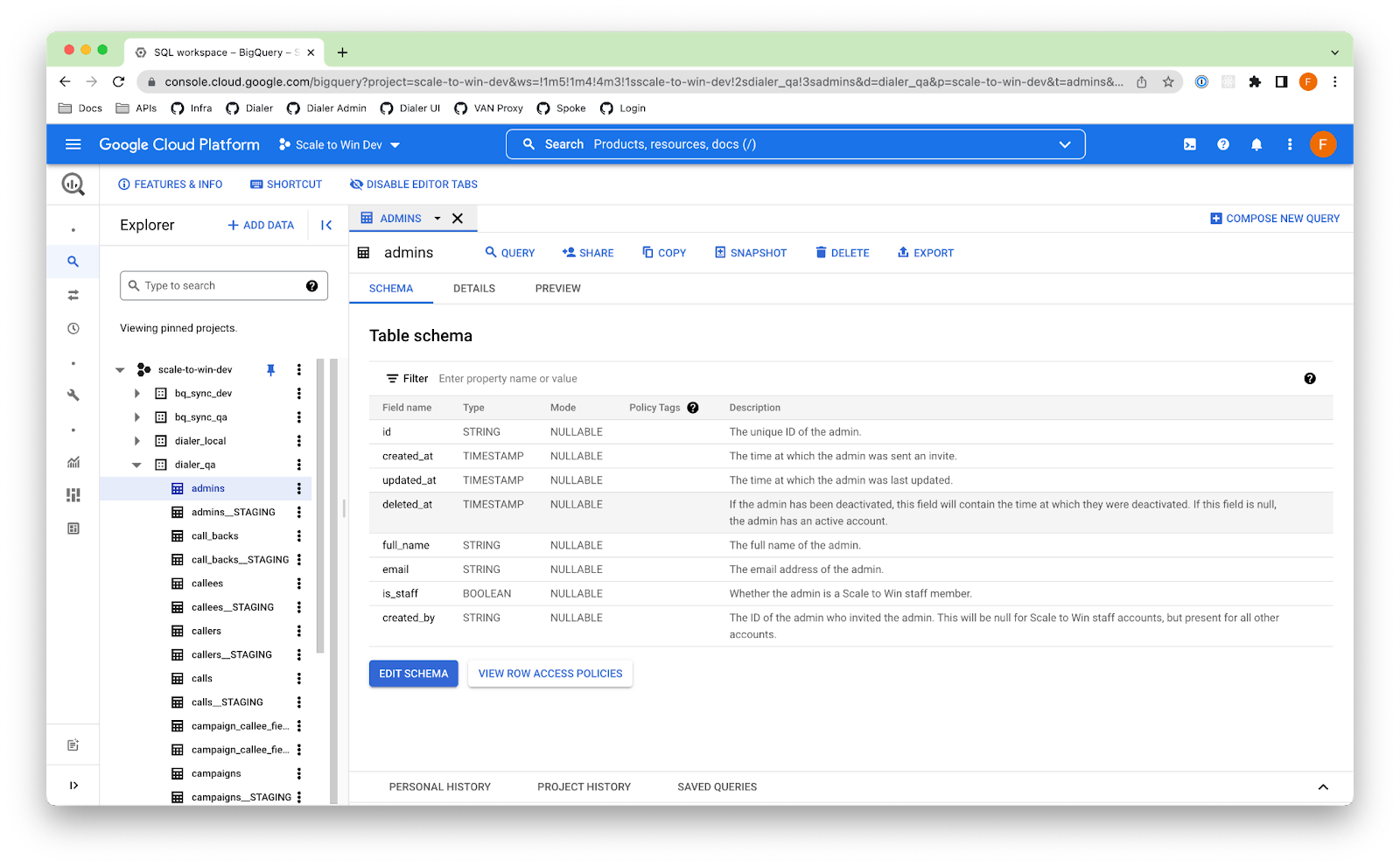The image size is (1400, 867).
Task: Click VIEW ROW ACCESS POLICIES button
Action: tap(550, 674)
